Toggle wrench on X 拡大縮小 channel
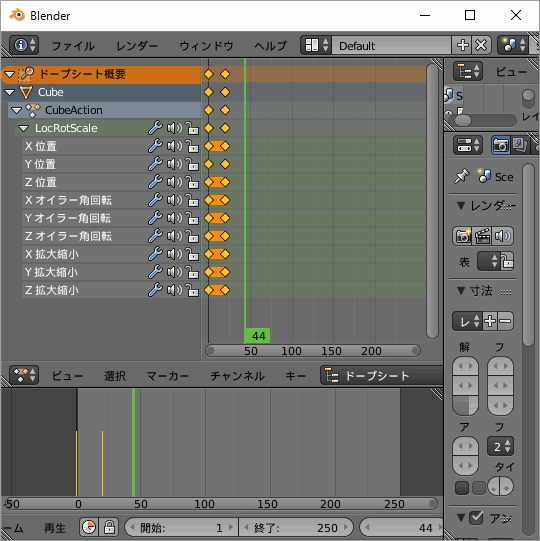The height and width of the screenshot is (541, 540). click(155, 254)
